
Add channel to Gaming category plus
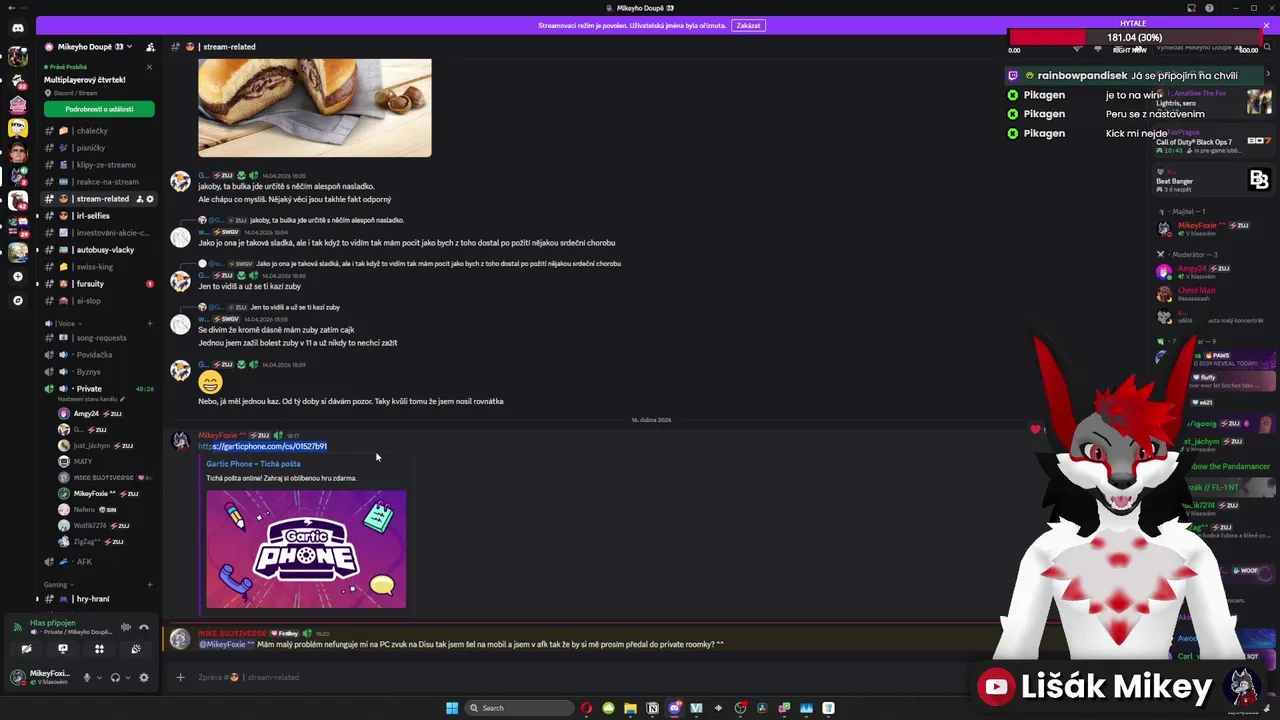(150, 585)
